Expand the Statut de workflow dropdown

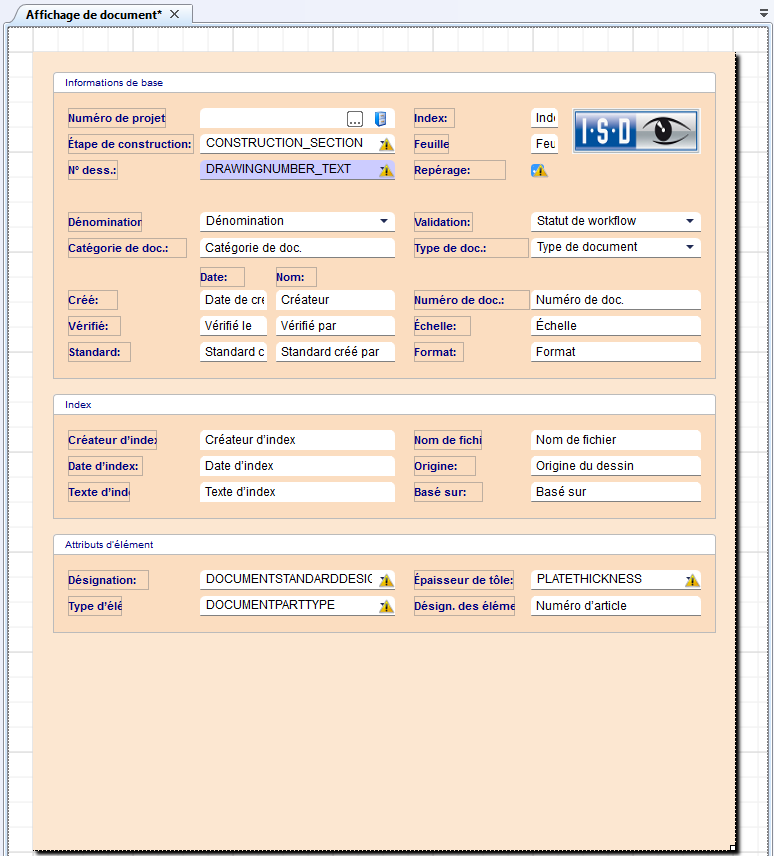[x=690, y=221]
